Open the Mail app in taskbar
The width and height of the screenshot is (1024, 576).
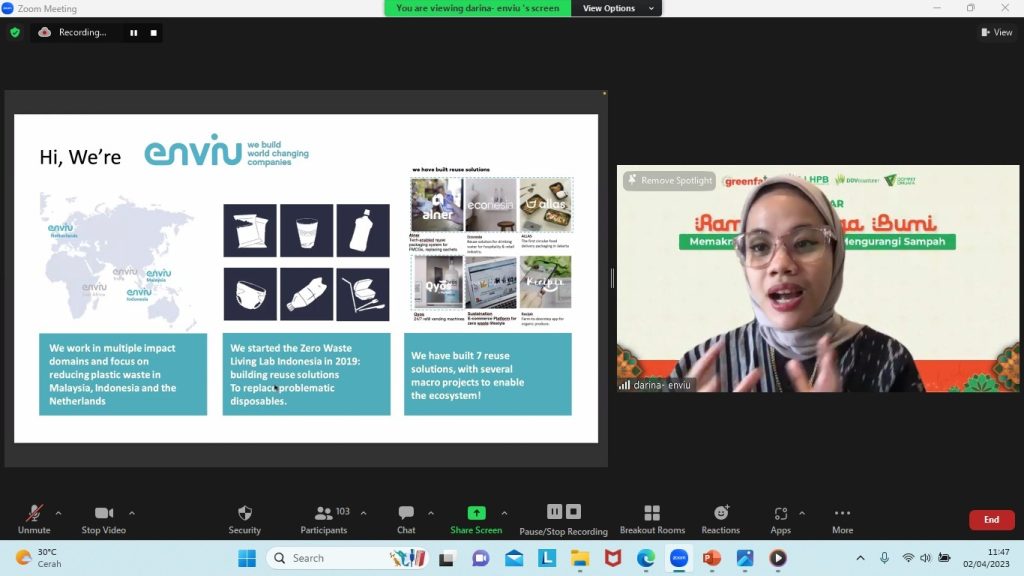pyautogui.click(x=514, y=558)
